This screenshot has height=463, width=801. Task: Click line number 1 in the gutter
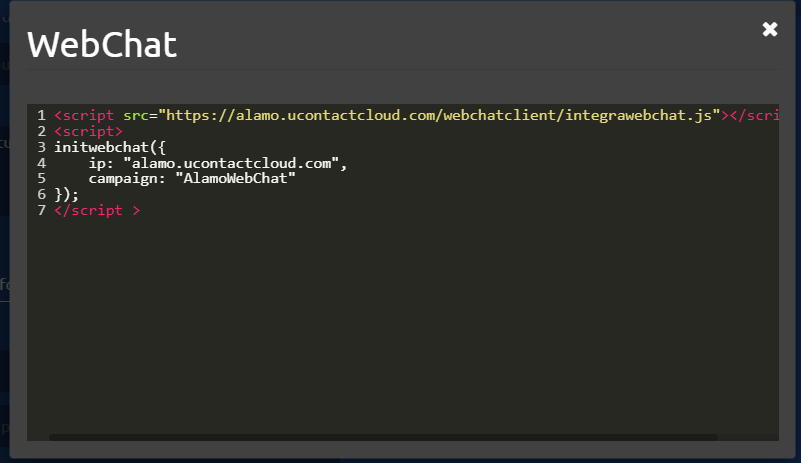41,115
